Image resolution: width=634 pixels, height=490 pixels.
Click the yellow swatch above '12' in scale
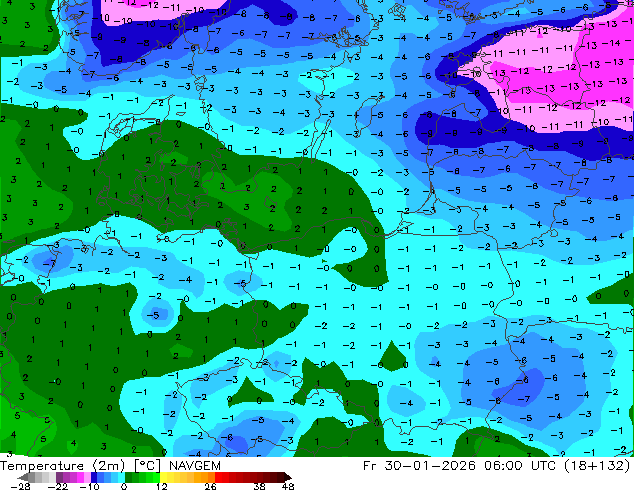click(163, 477)
